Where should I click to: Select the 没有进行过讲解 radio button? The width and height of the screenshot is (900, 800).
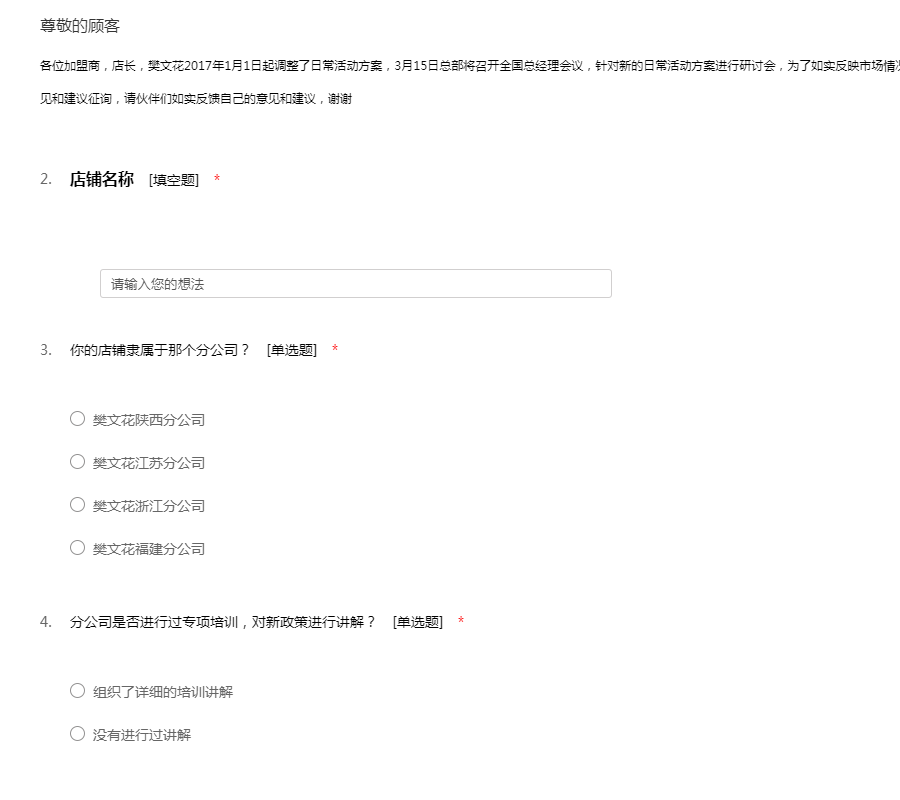(x=77, y=734)
